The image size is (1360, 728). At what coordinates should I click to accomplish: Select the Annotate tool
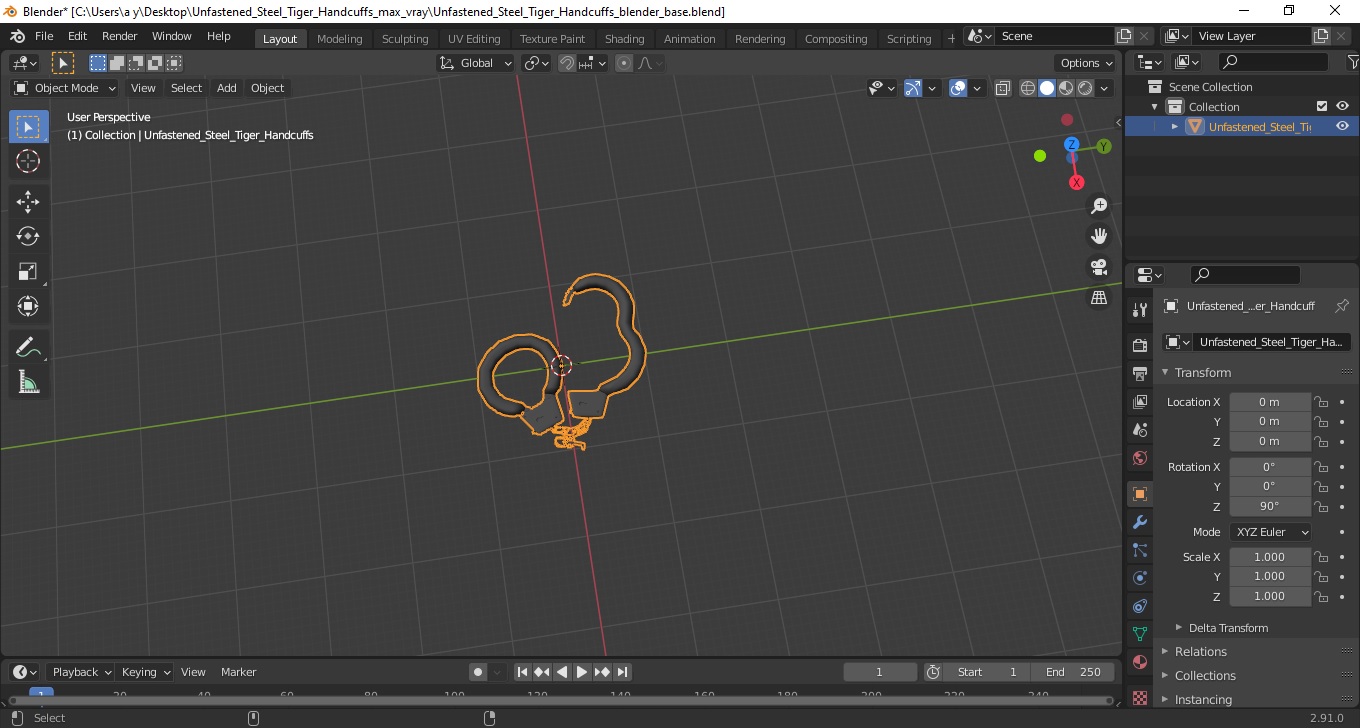tap(28, 348)
